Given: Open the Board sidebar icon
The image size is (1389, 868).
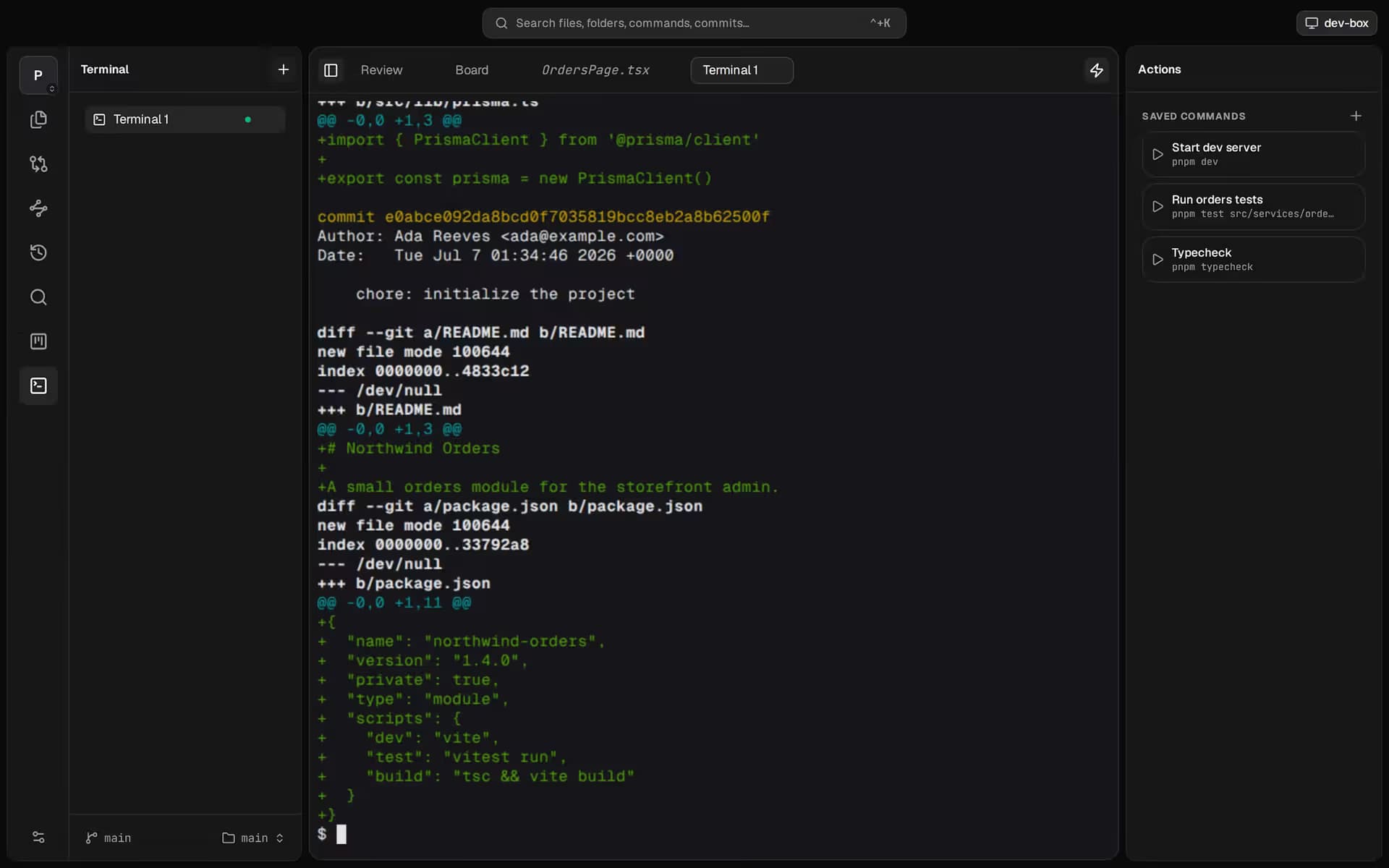Looking at the screenshot, I should 38,341.
